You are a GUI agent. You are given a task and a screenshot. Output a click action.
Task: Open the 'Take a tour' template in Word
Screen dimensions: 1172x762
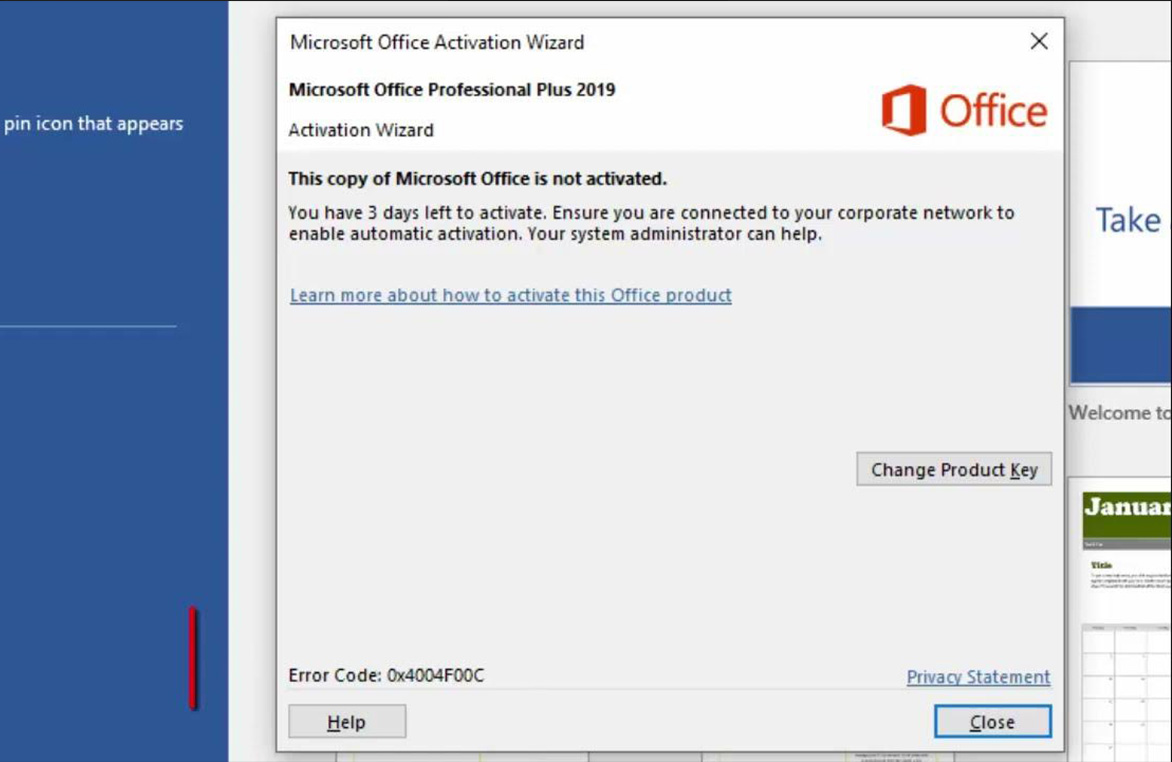pos(1120,223)
